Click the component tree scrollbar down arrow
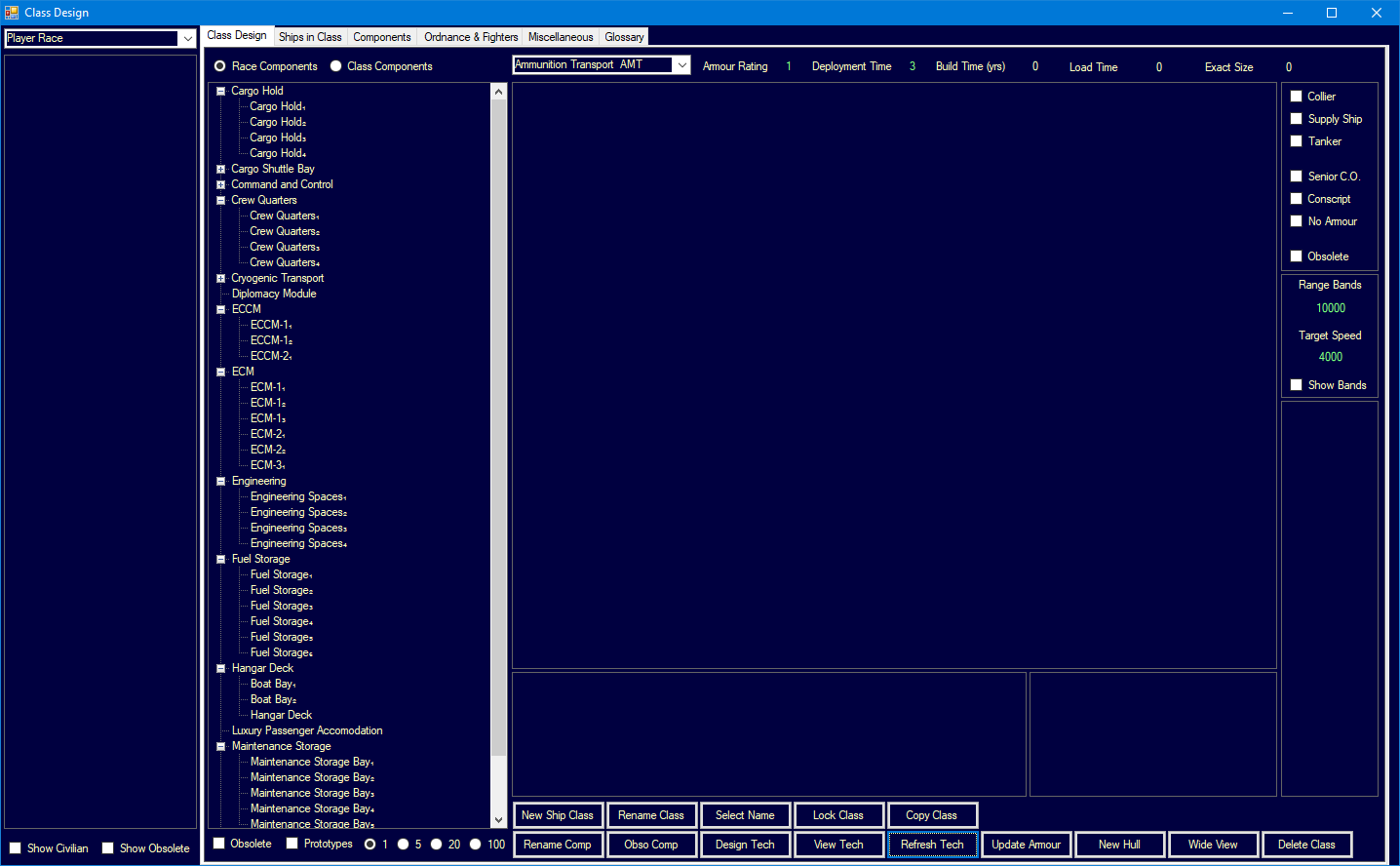Viewport: 1400px width, 866px height. [x=498, y=820]
